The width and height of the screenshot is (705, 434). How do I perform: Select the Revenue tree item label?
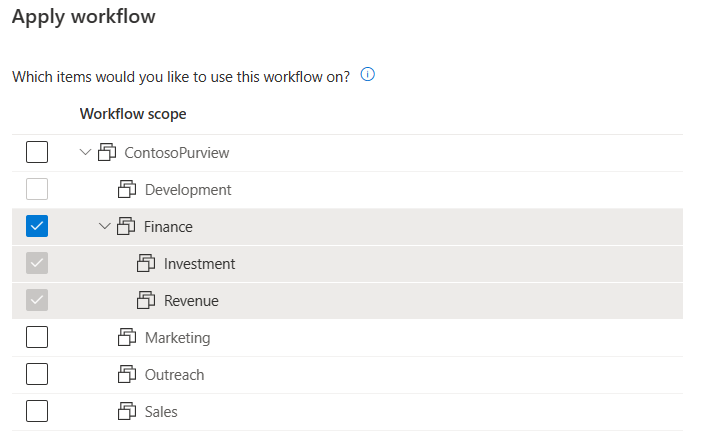(191, 300)
